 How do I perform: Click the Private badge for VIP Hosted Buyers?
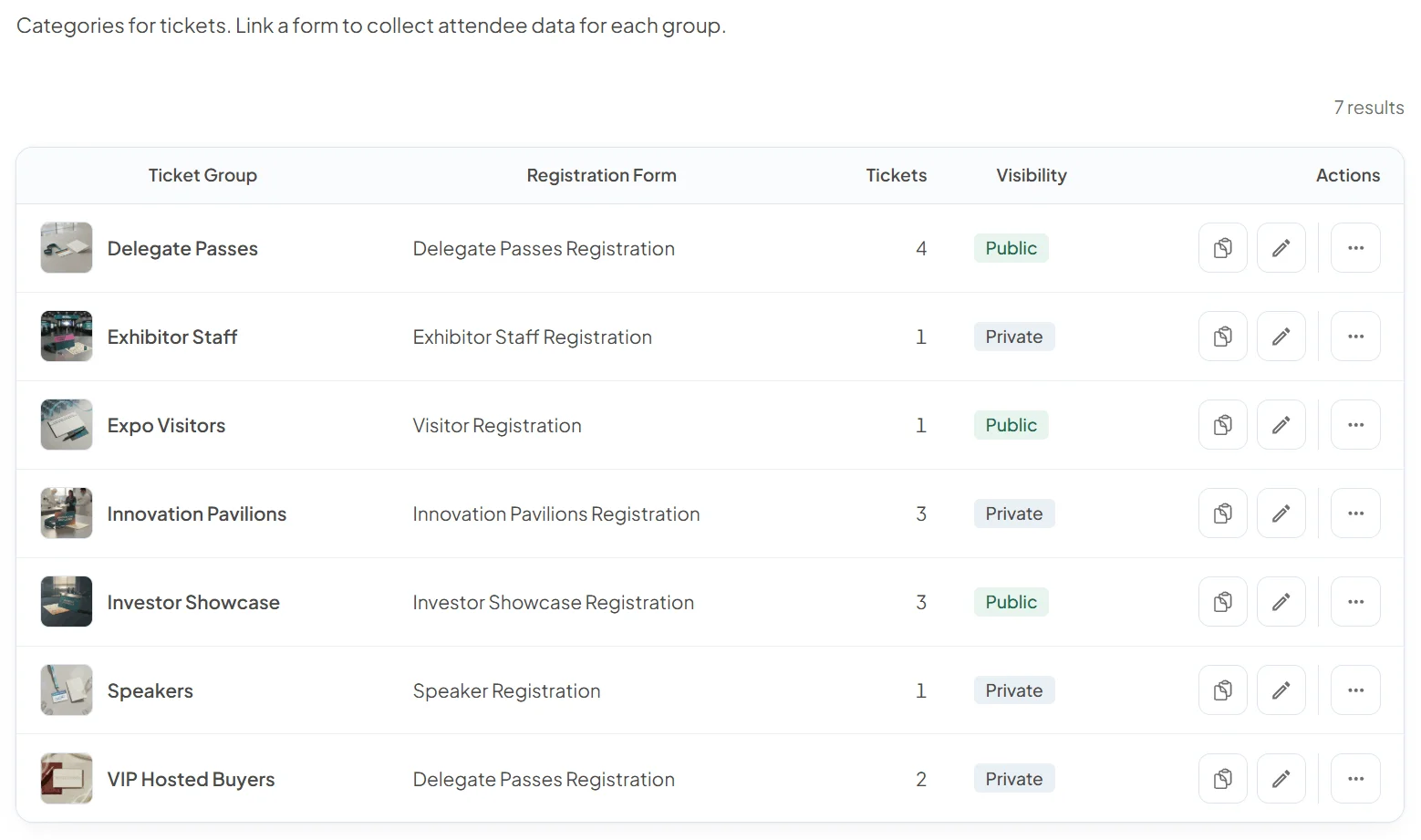click(1014, 779)
